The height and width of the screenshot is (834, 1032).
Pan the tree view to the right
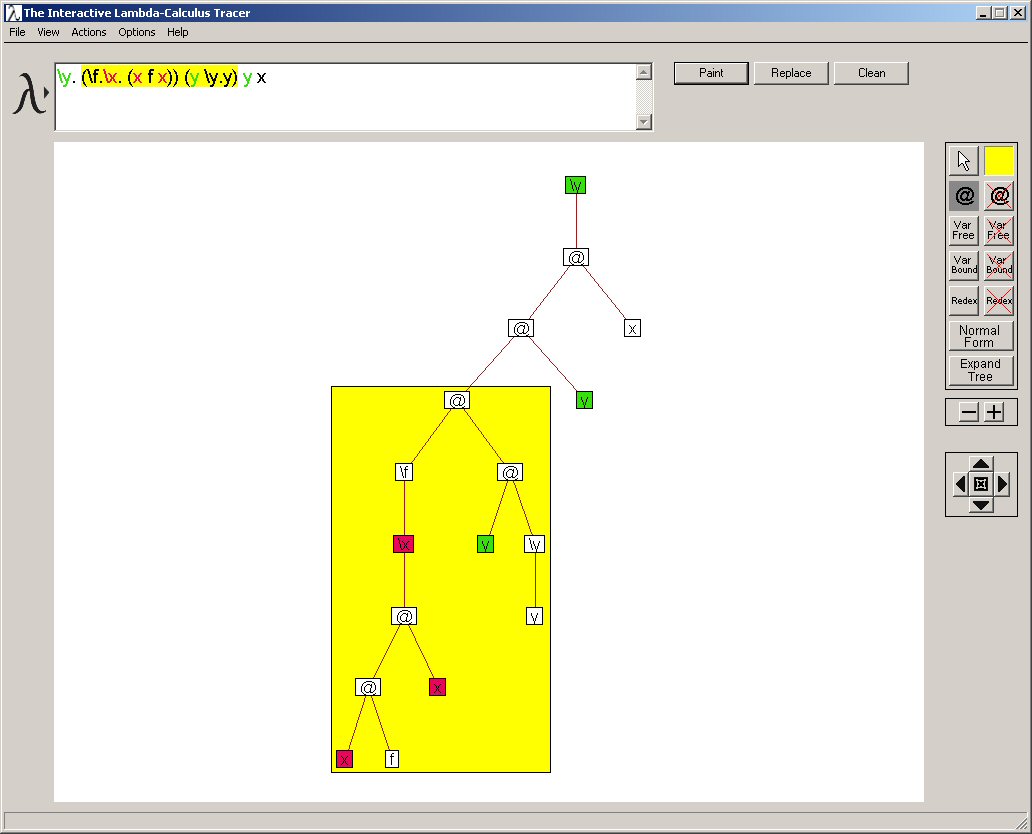tap(1003, 484)
